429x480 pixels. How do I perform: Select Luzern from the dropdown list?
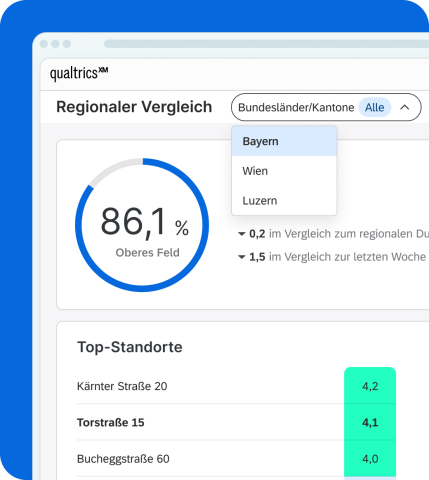284,201
